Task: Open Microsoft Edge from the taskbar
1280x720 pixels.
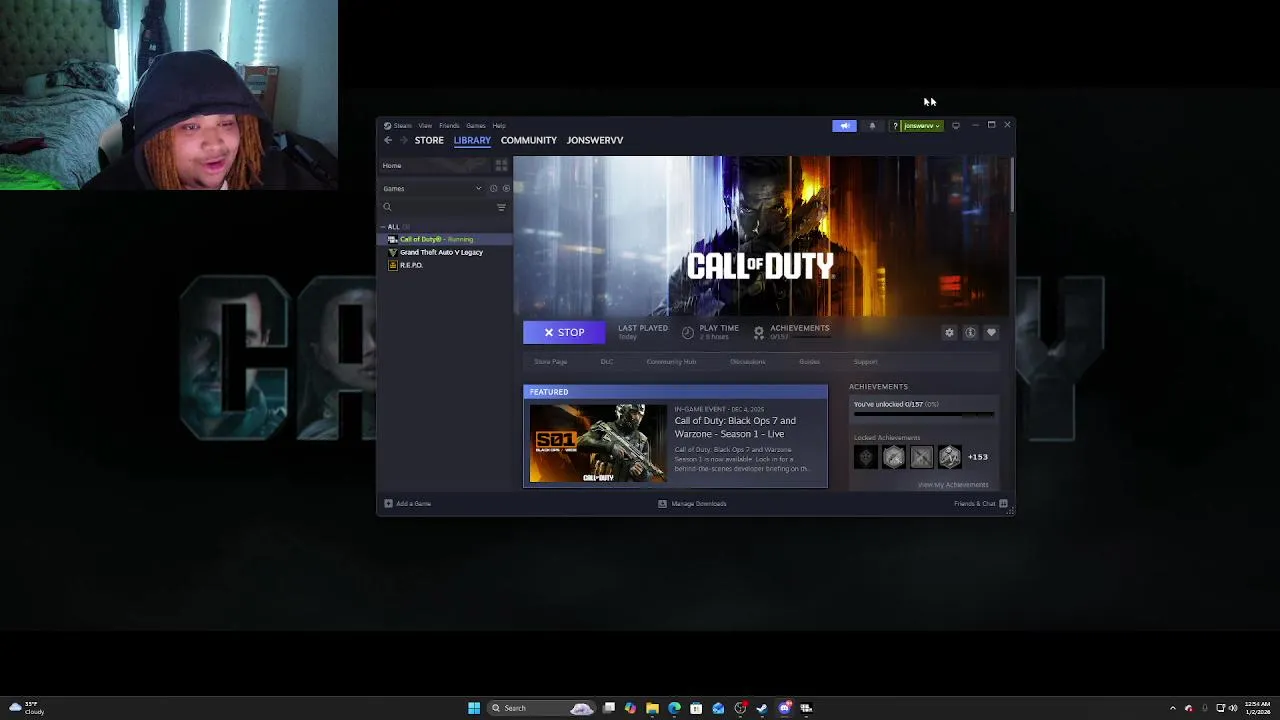Action: (x=674, y=708)
